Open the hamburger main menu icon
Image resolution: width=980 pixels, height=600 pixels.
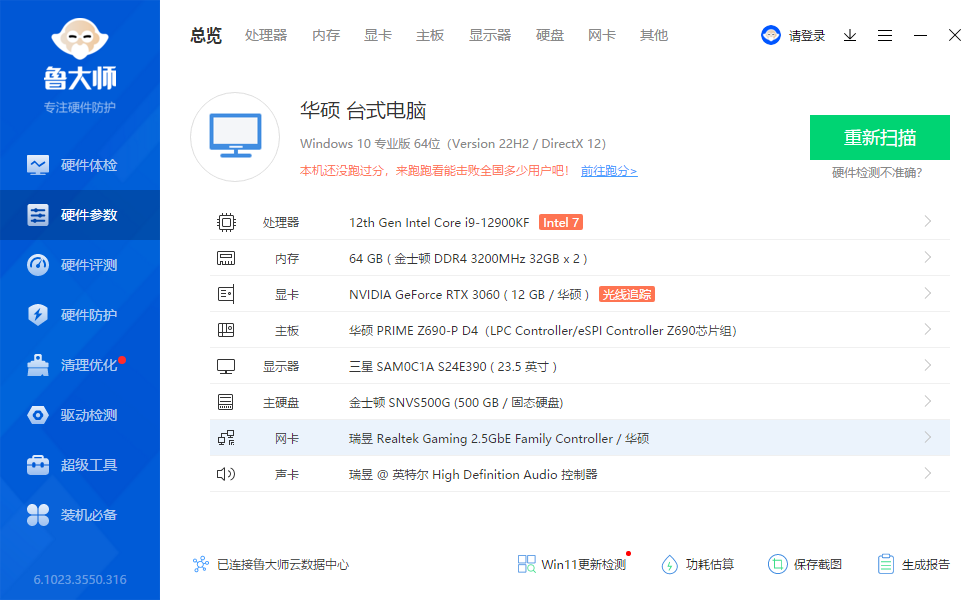tap(885, 35)
